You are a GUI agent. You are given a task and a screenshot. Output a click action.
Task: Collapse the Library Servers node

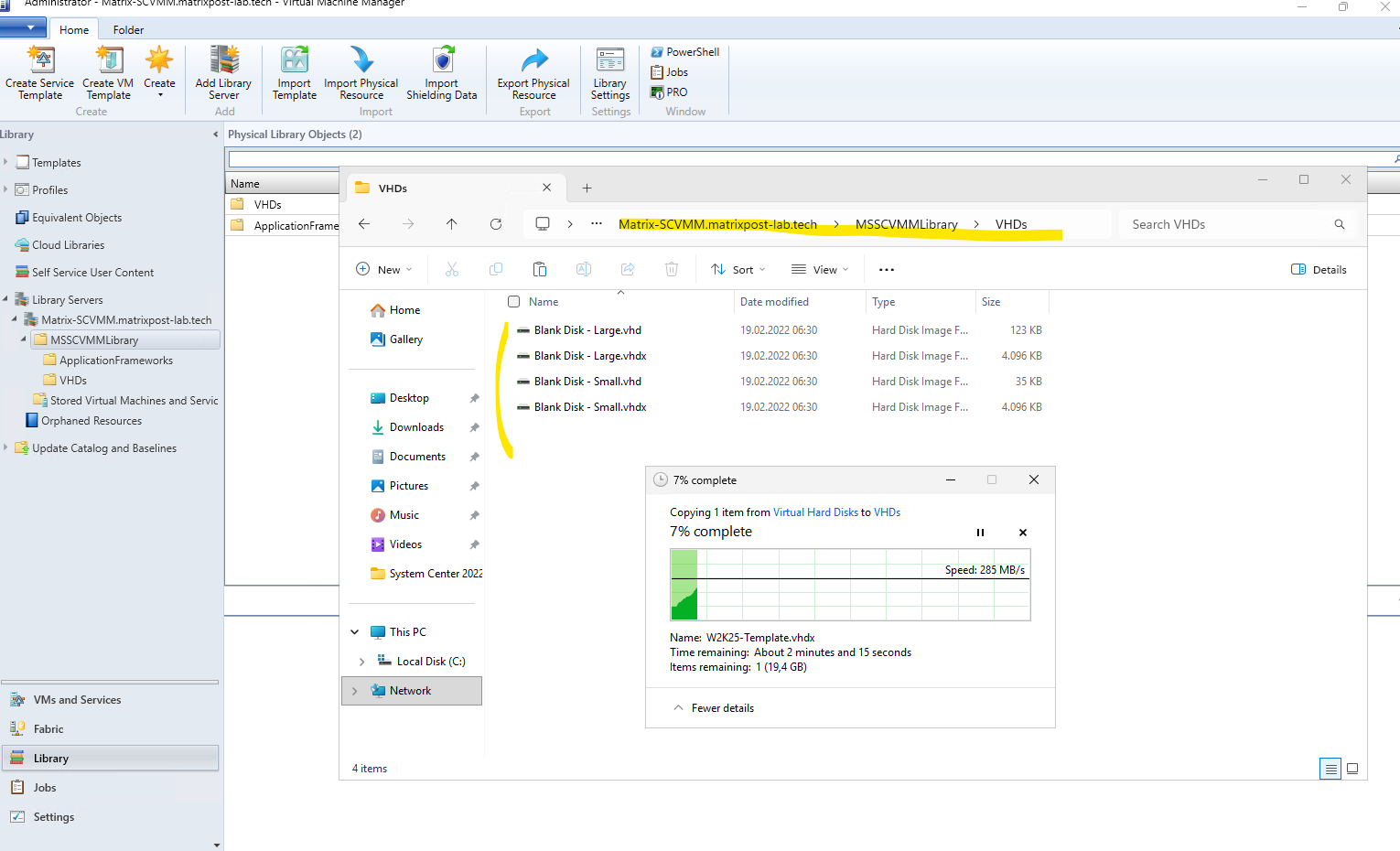pos(5,299)
